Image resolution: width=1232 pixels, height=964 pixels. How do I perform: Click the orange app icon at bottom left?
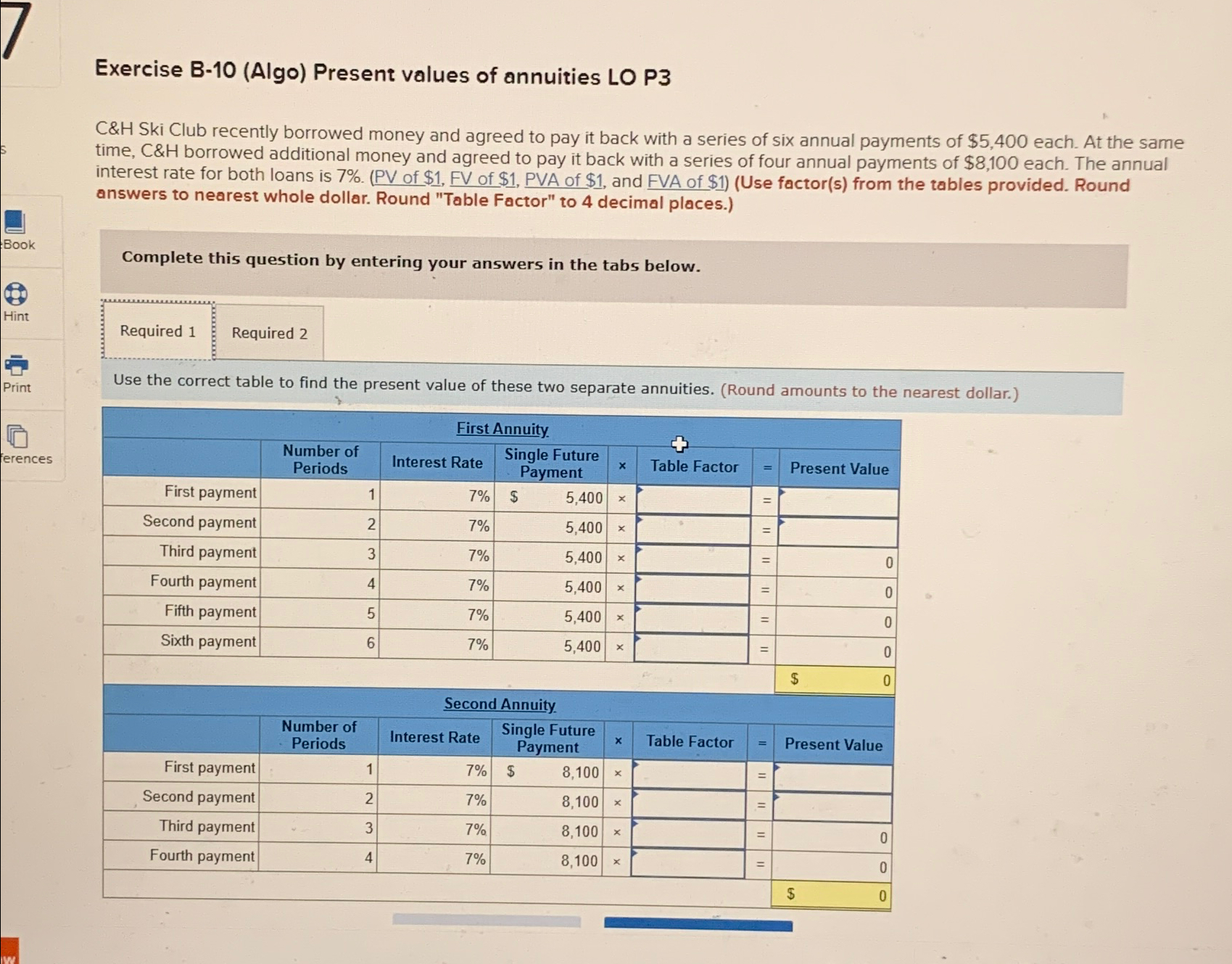[9, 955]
